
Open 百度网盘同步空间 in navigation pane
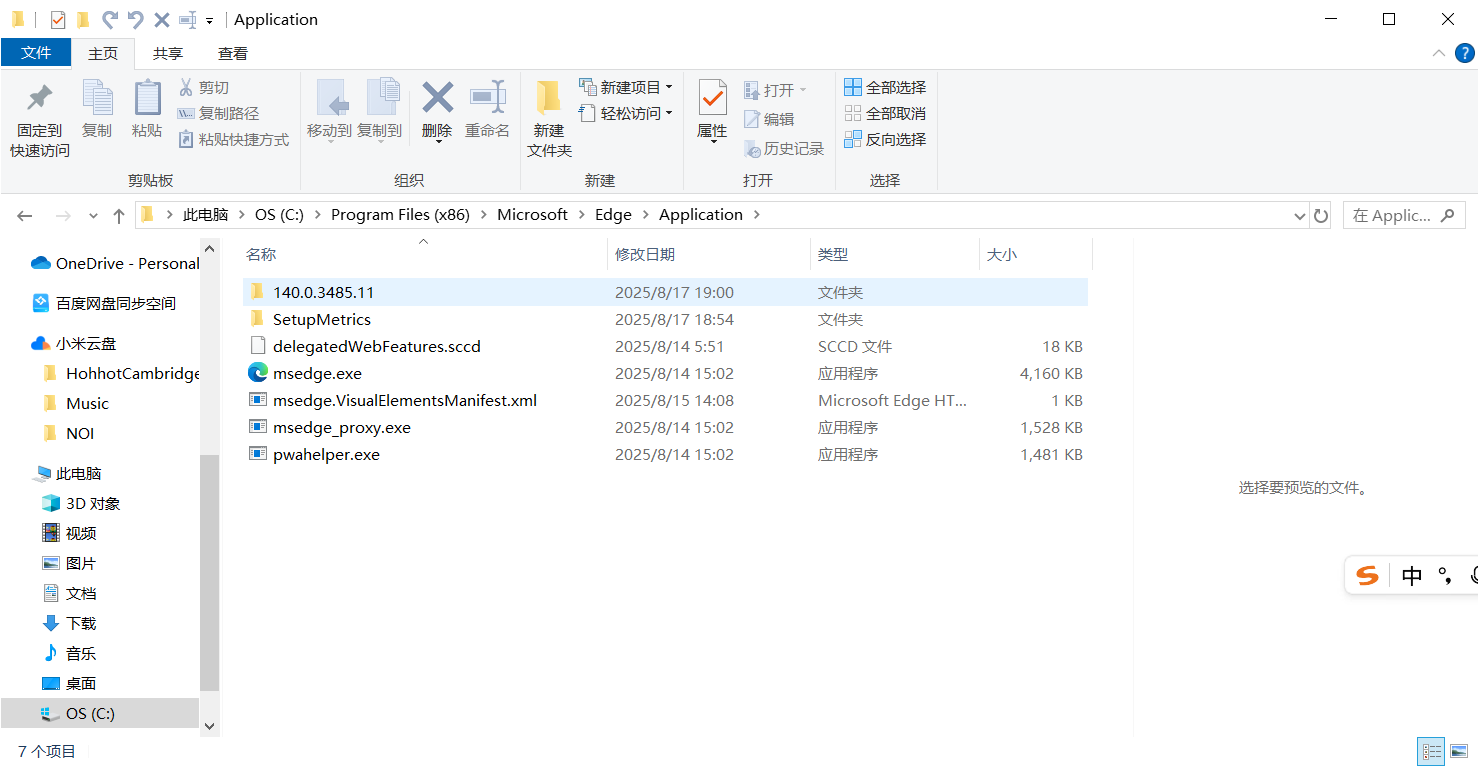coord(104,304)
